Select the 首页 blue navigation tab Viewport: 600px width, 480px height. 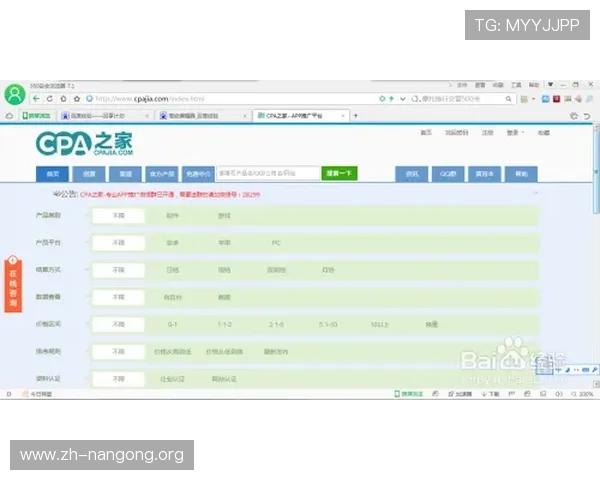[x=52, y=174]
